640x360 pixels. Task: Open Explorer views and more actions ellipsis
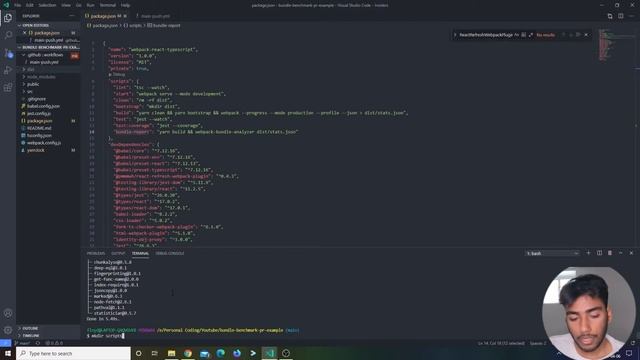[72, 16]
